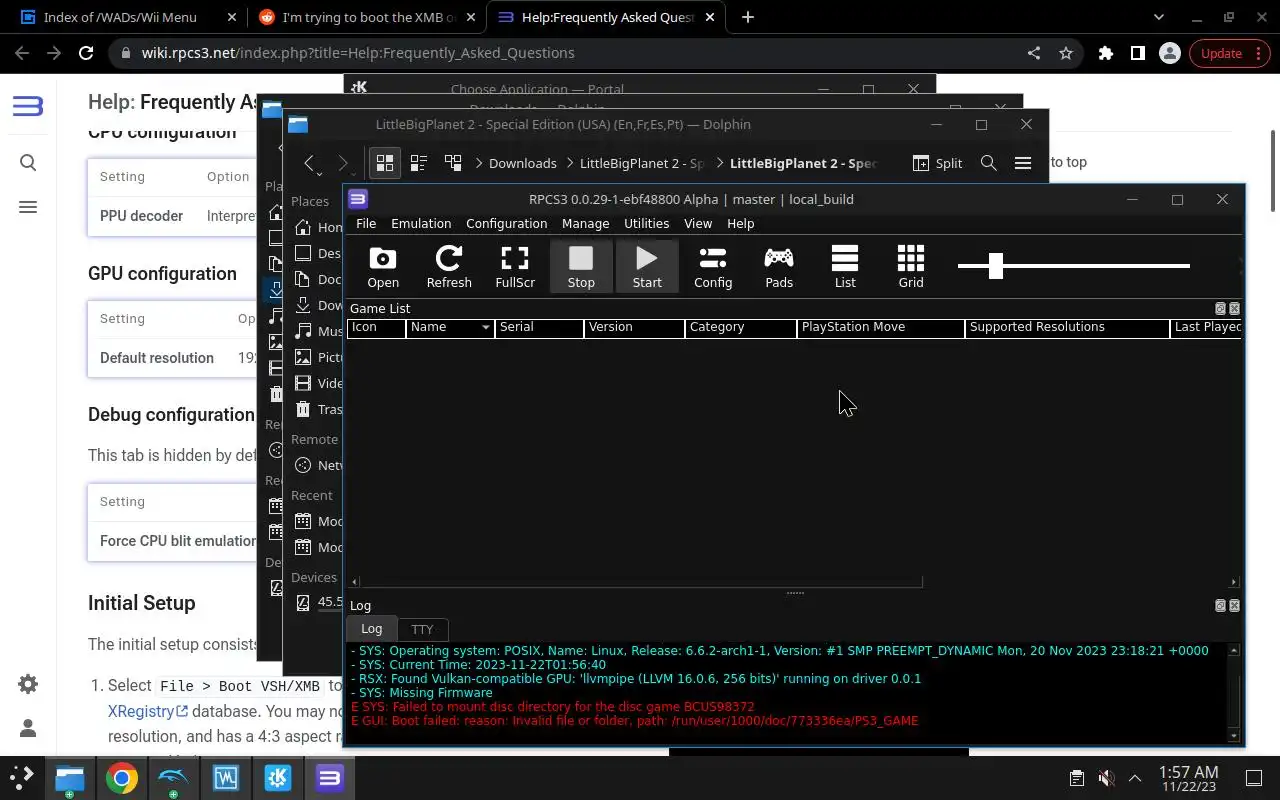Open the RPCS3 taskbar icon
This screenshot has height=800, width=1280.
[329, 778]
